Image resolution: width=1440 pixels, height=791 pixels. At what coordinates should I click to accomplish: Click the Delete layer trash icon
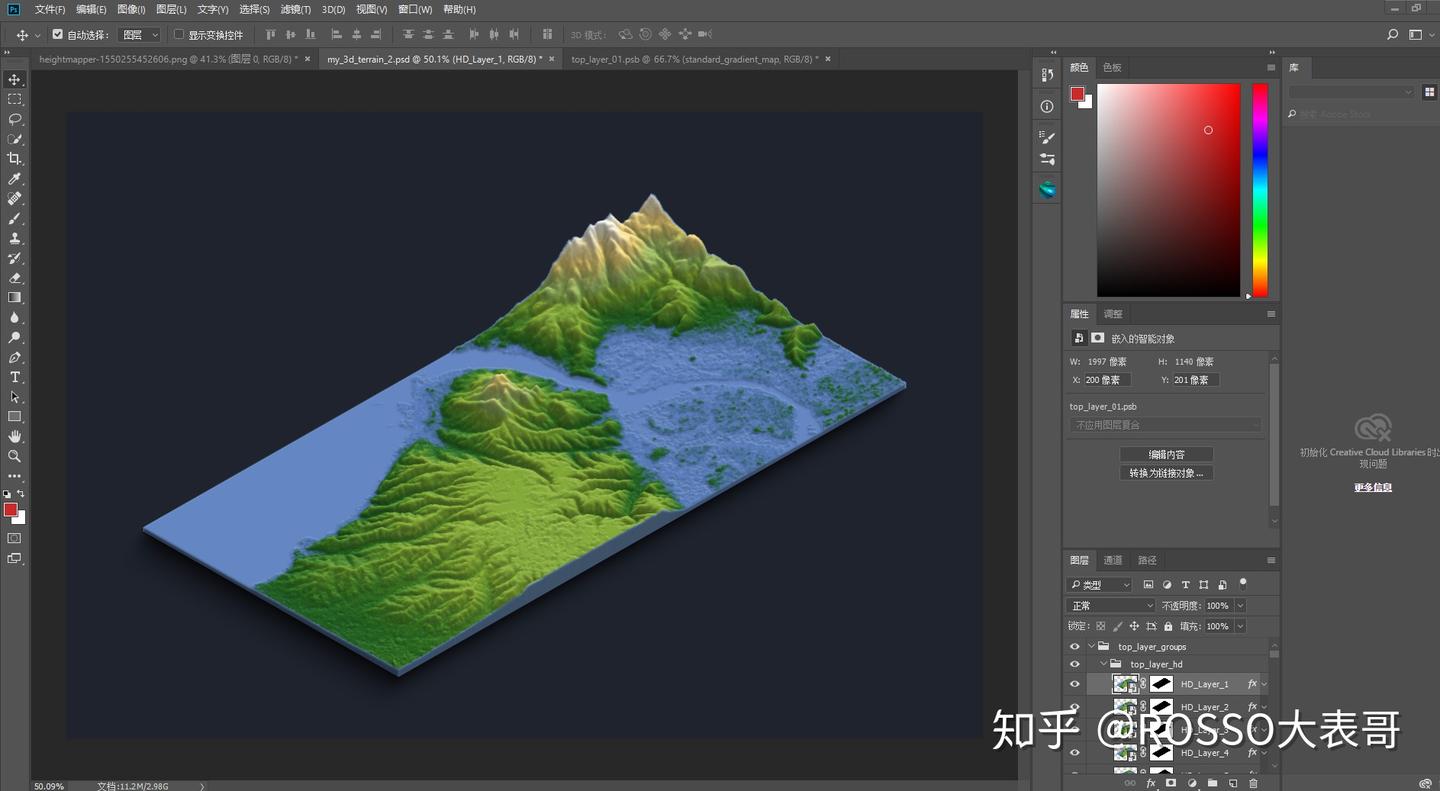click(x=1253, y=783)
